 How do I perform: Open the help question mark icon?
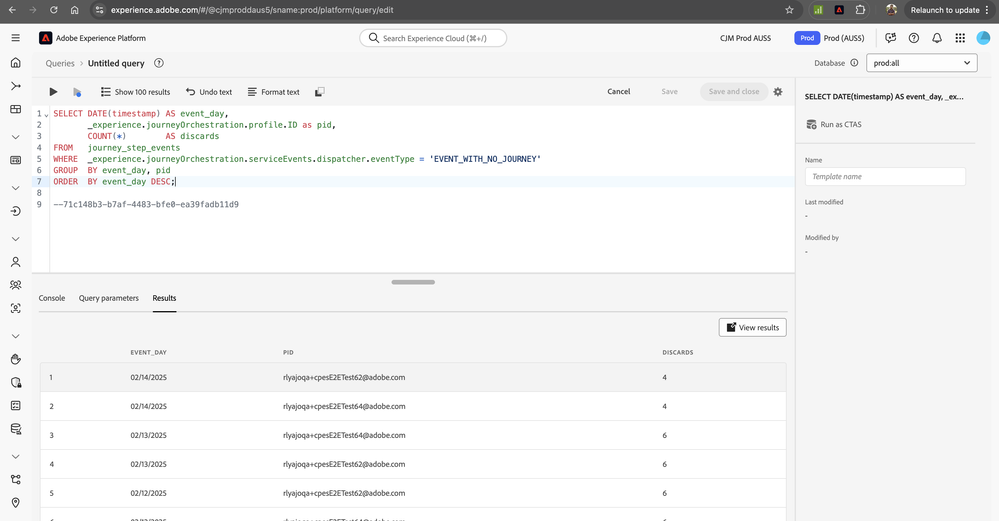tap(913, 38)
